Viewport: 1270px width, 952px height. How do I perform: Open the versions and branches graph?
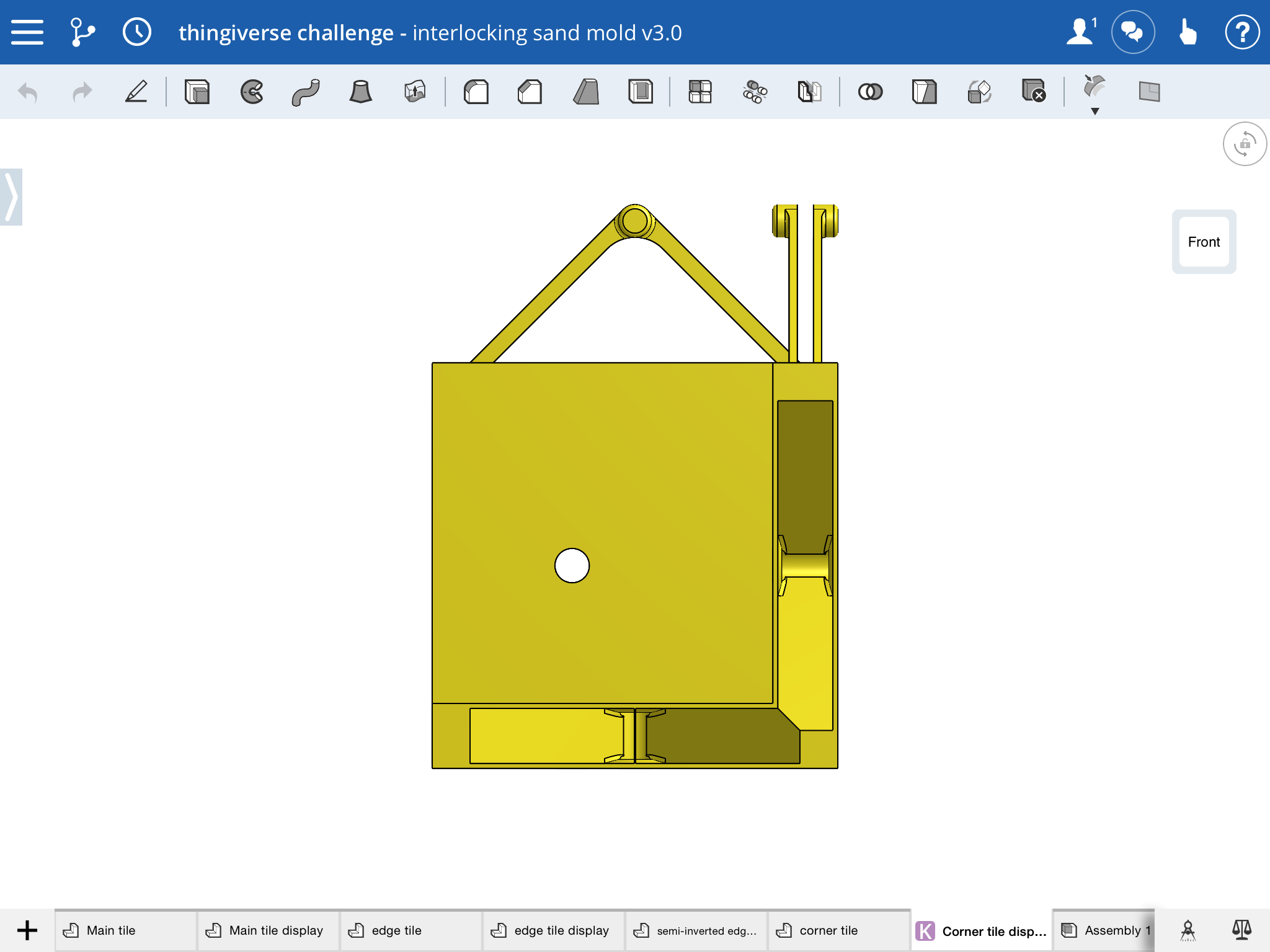(x=82, y=32)
